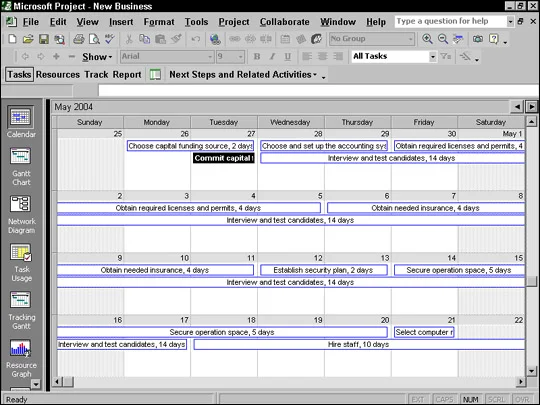Viewport: 540px width, 405px height.
Task: Open the Collaborate menu
Action: (x=284, y=22)
